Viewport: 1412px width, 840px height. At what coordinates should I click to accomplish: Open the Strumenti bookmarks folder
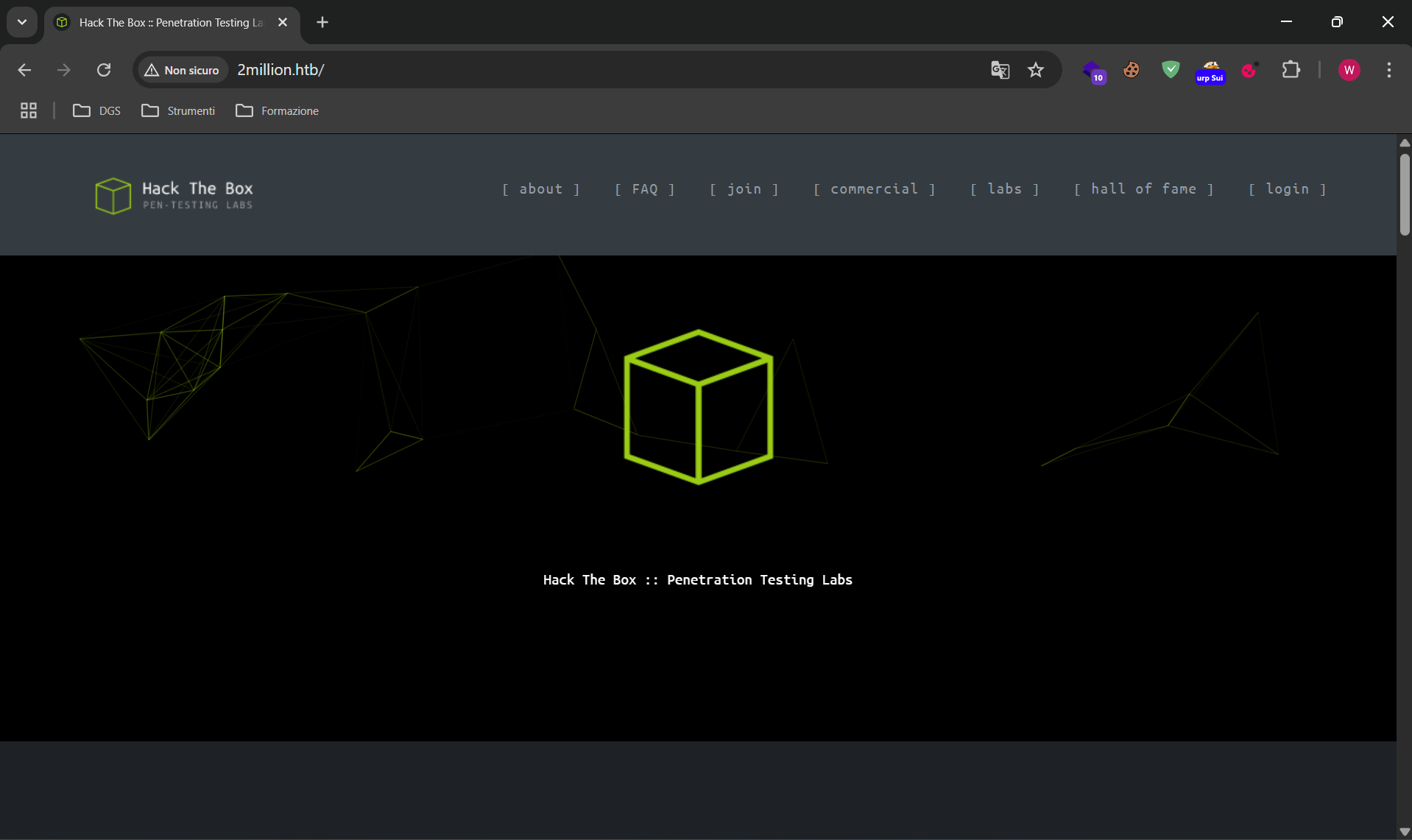point(178,110)
